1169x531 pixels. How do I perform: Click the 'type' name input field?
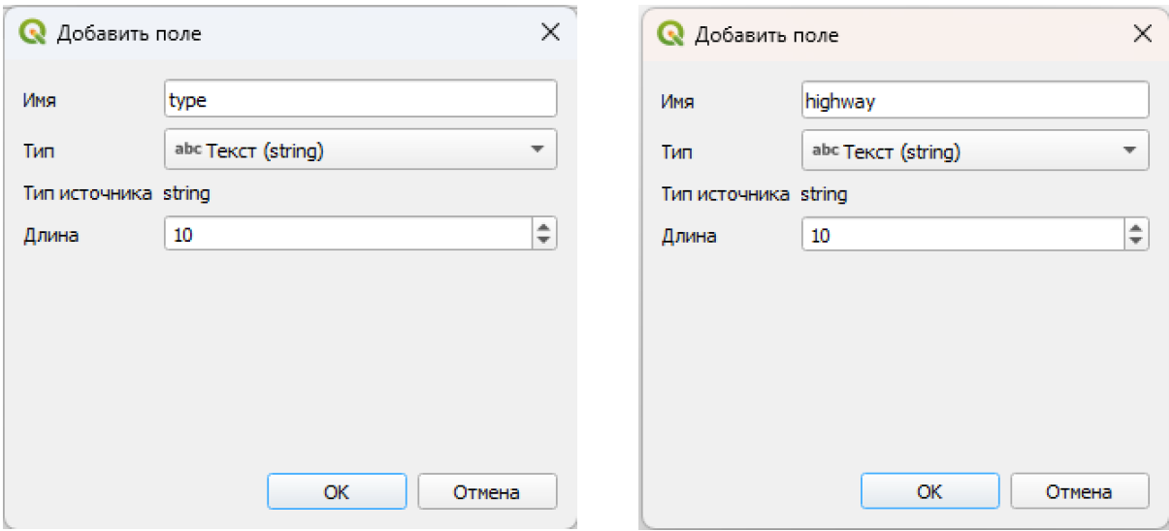point(360,100)
